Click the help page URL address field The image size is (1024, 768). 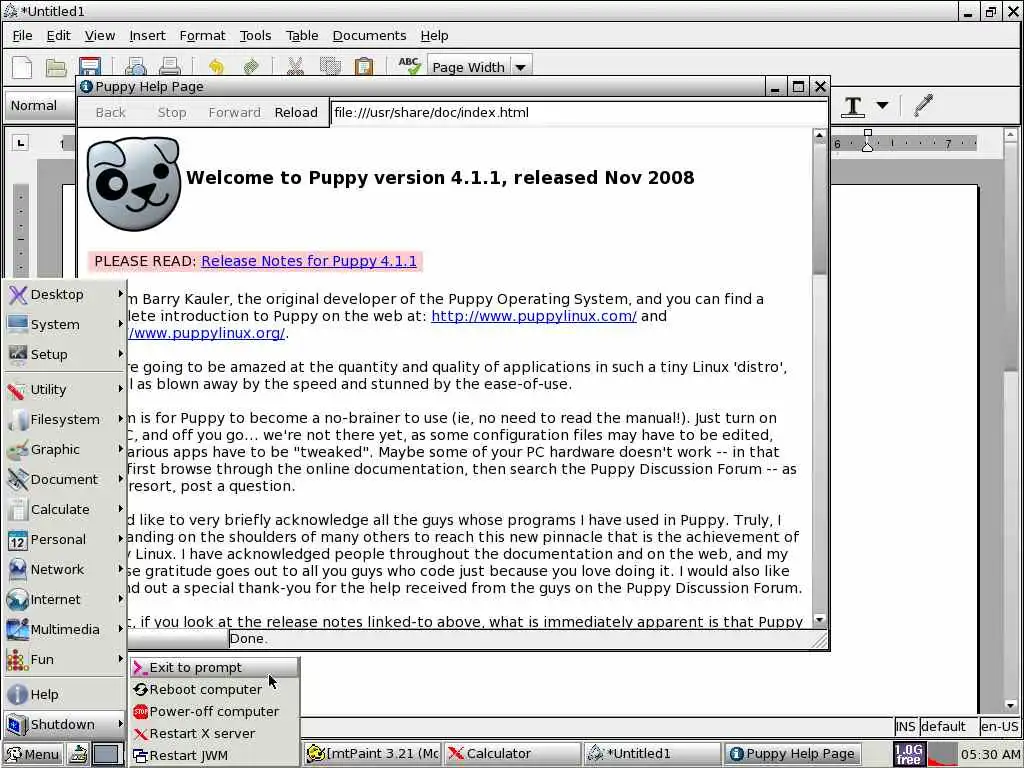tap(578, 112)
